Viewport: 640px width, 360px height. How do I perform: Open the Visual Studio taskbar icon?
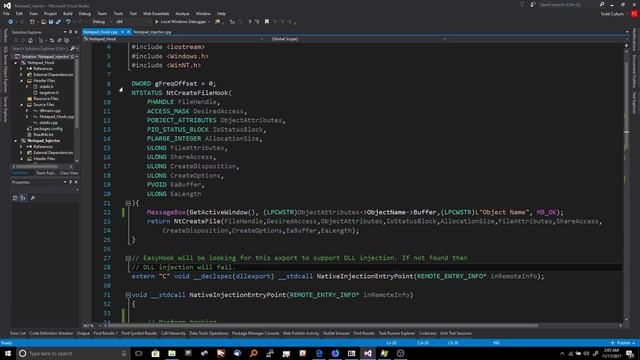(x=368, y=353)
